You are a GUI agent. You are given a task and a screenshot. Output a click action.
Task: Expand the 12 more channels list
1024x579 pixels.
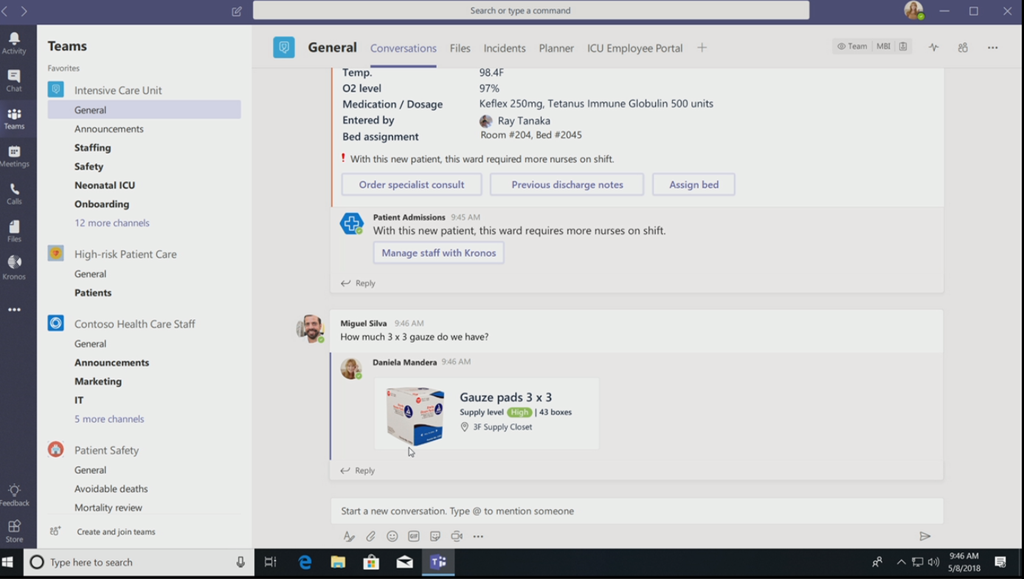click(111, 223)
